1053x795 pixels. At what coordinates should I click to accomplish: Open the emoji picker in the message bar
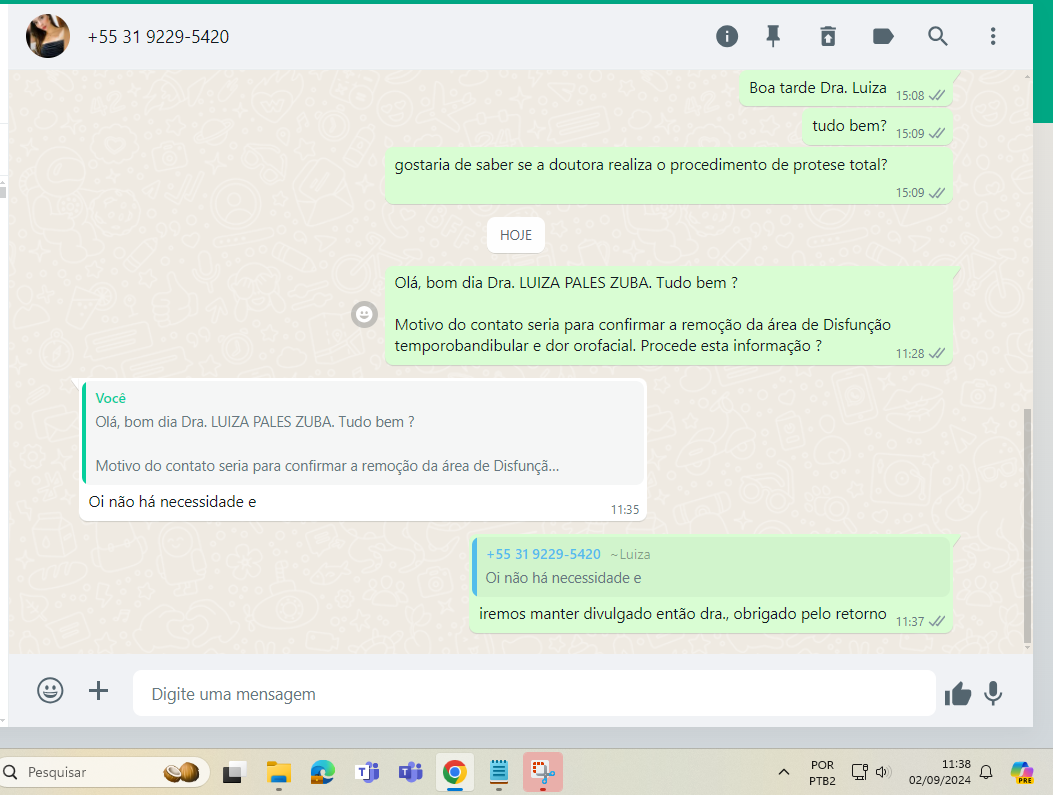point(50,690)
